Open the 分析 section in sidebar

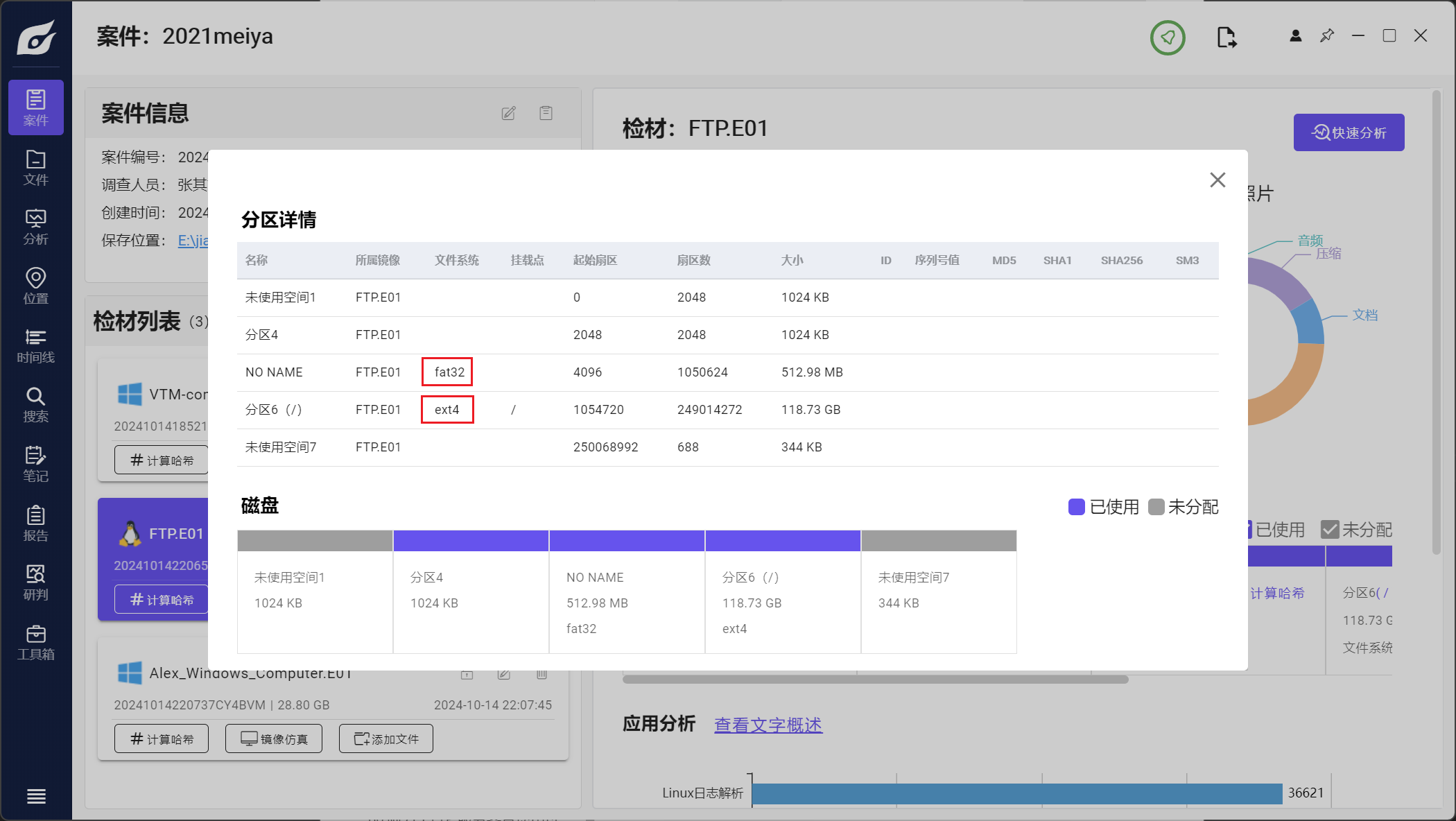36,227
